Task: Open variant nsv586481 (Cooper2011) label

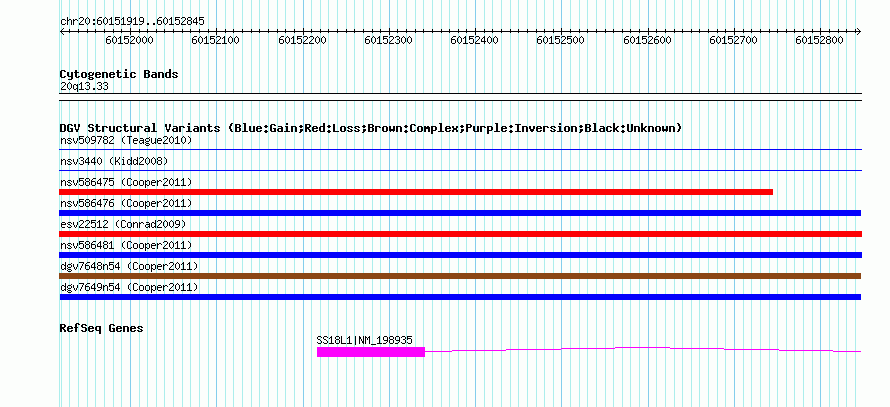Action: tap(126, 245)
